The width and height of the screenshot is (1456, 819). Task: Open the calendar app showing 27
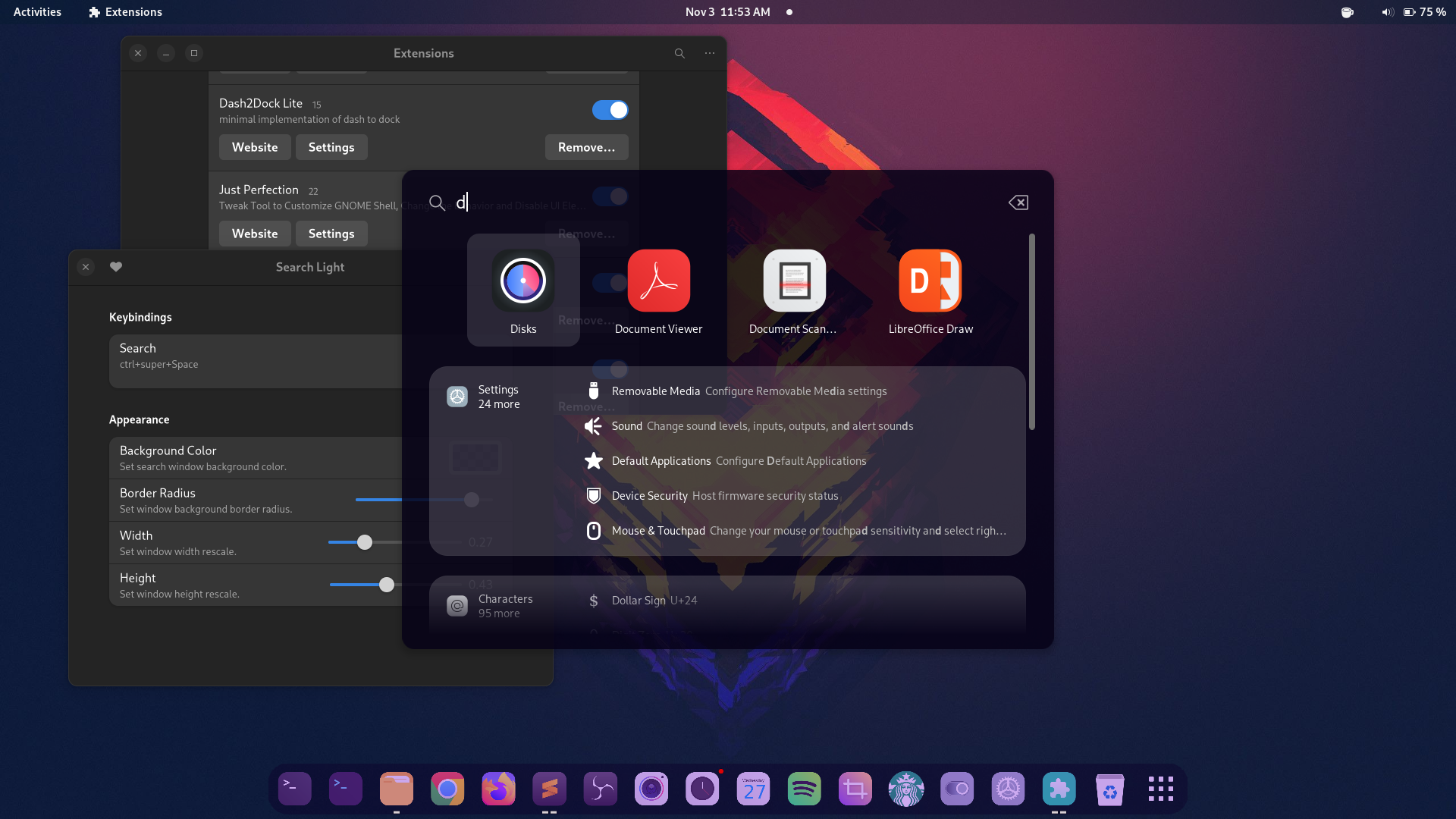pos(753,789)
